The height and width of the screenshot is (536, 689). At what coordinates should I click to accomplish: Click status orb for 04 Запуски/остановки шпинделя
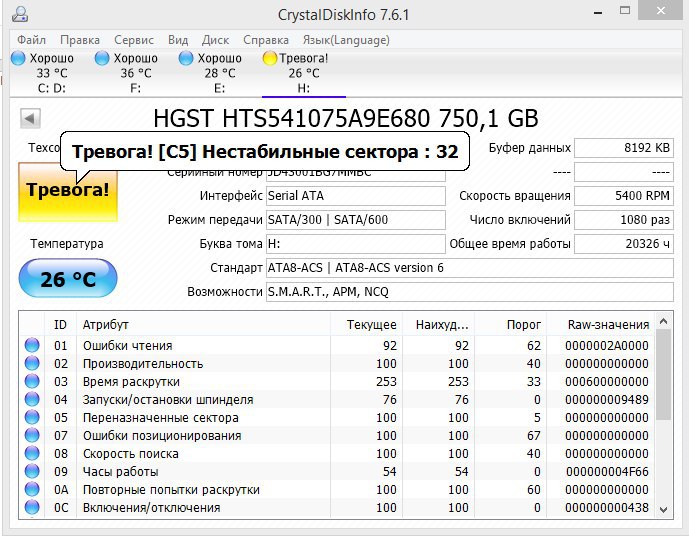(32, 399)
